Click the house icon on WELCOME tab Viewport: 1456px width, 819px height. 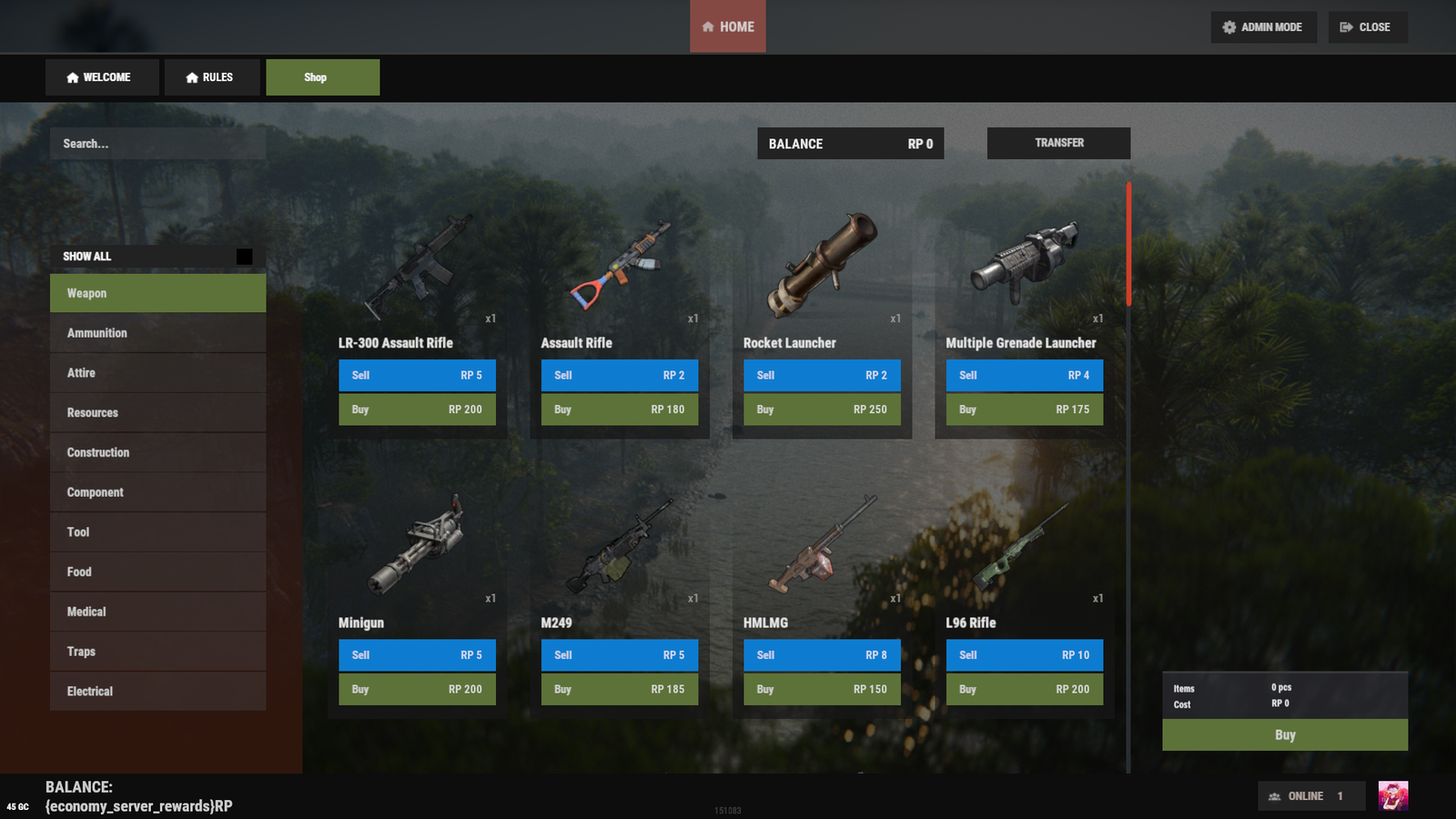(73, 77)
